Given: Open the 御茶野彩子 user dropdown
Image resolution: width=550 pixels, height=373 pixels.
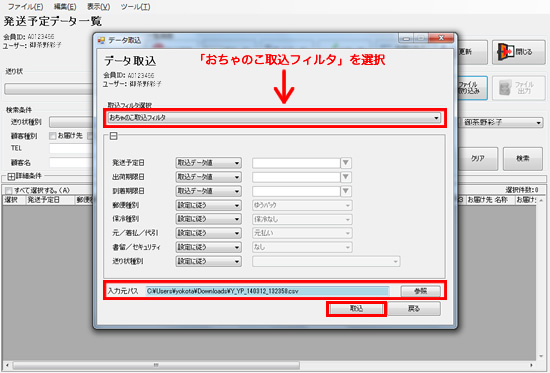Looking at the screenshot, I should (502, 122).
